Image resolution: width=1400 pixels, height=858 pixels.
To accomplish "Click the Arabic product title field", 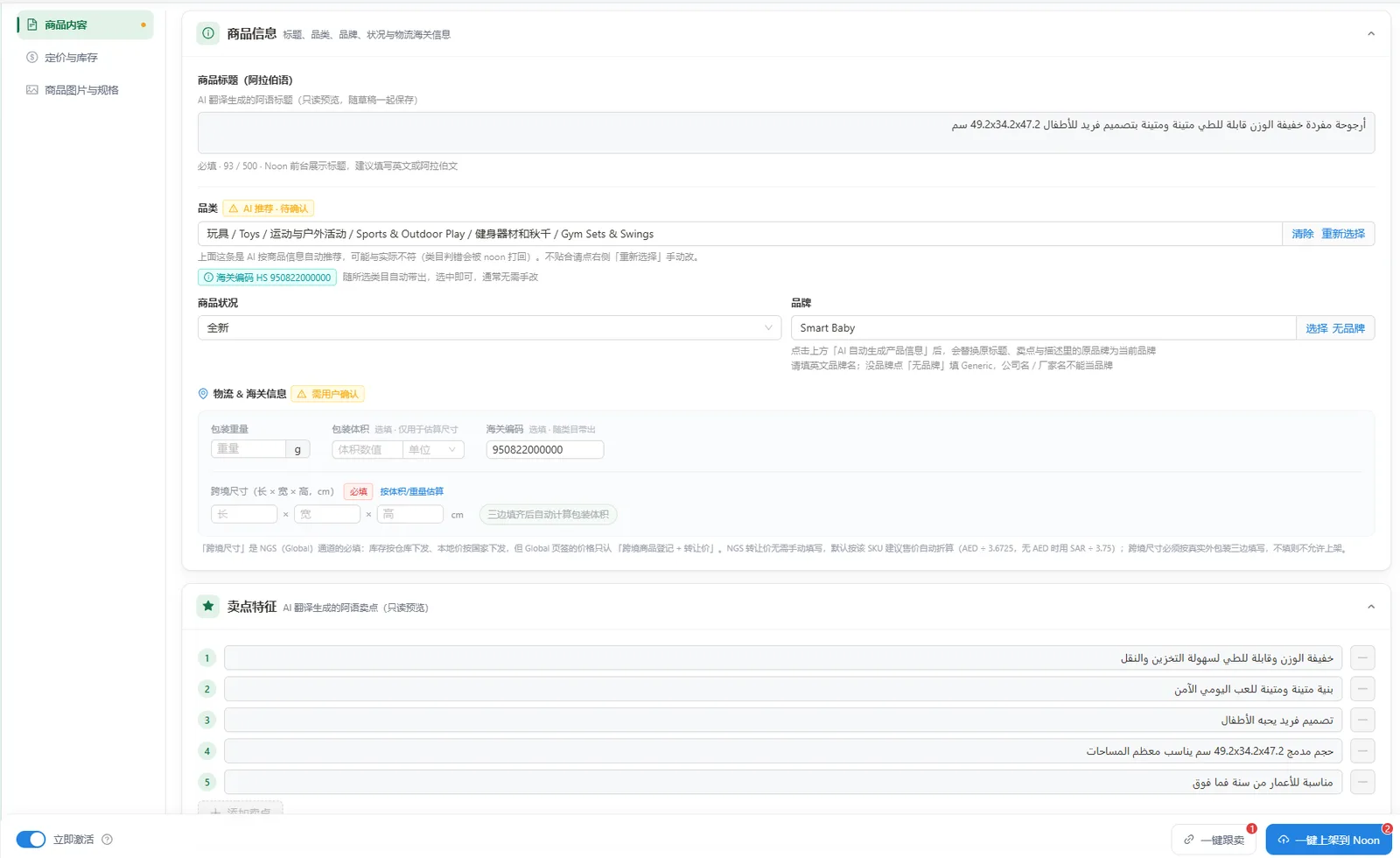I will click(786, 133).
